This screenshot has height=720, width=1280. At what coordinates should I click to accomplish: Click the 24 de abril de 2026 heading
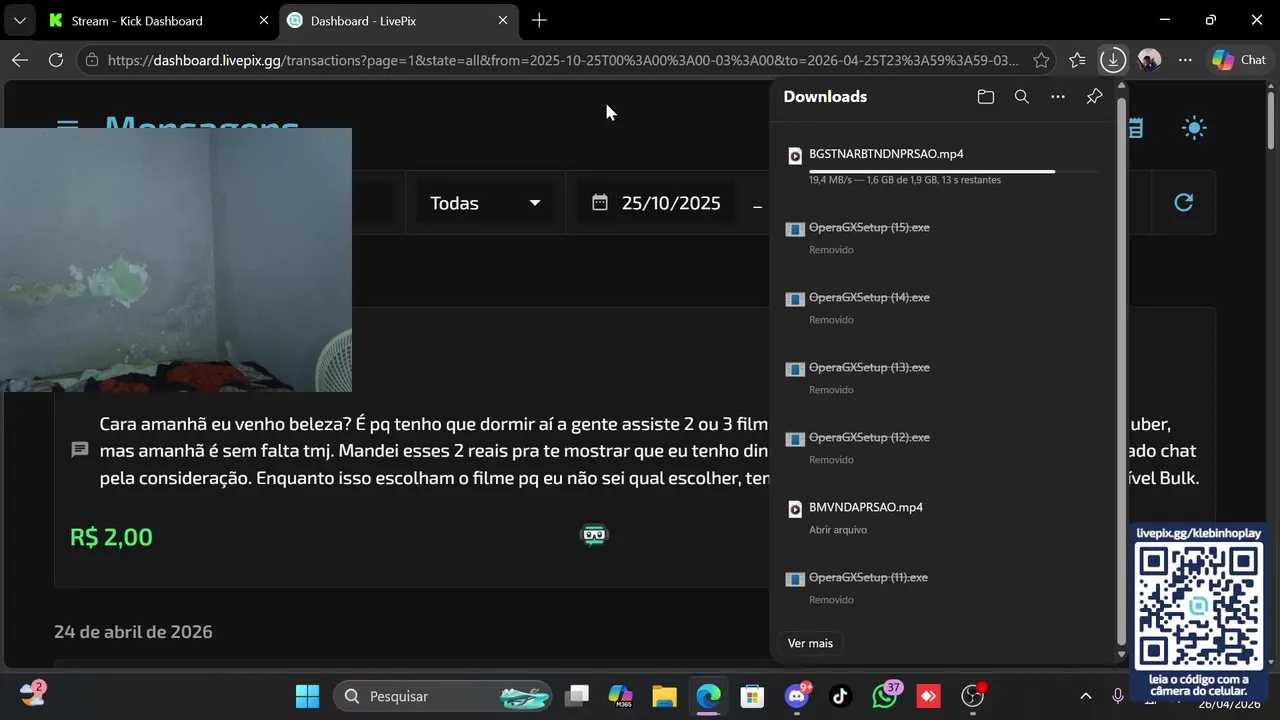click(x=133, y=632)
